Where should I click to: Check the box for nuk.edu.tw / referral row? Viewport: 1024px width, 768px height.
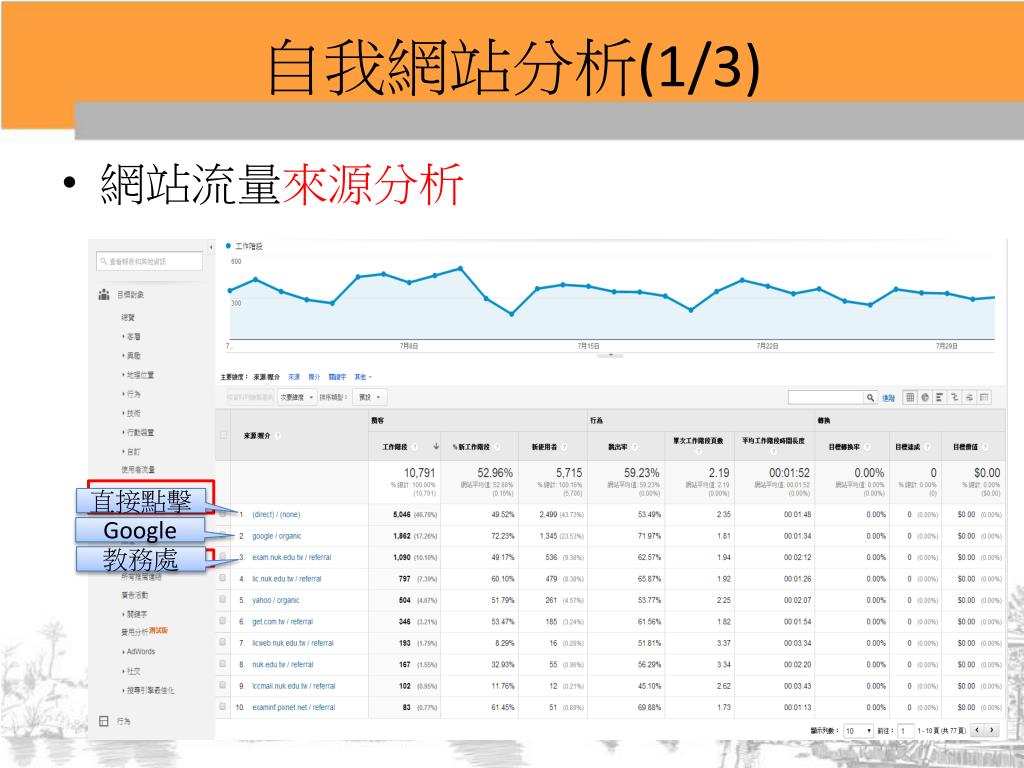tap(223, 664)
